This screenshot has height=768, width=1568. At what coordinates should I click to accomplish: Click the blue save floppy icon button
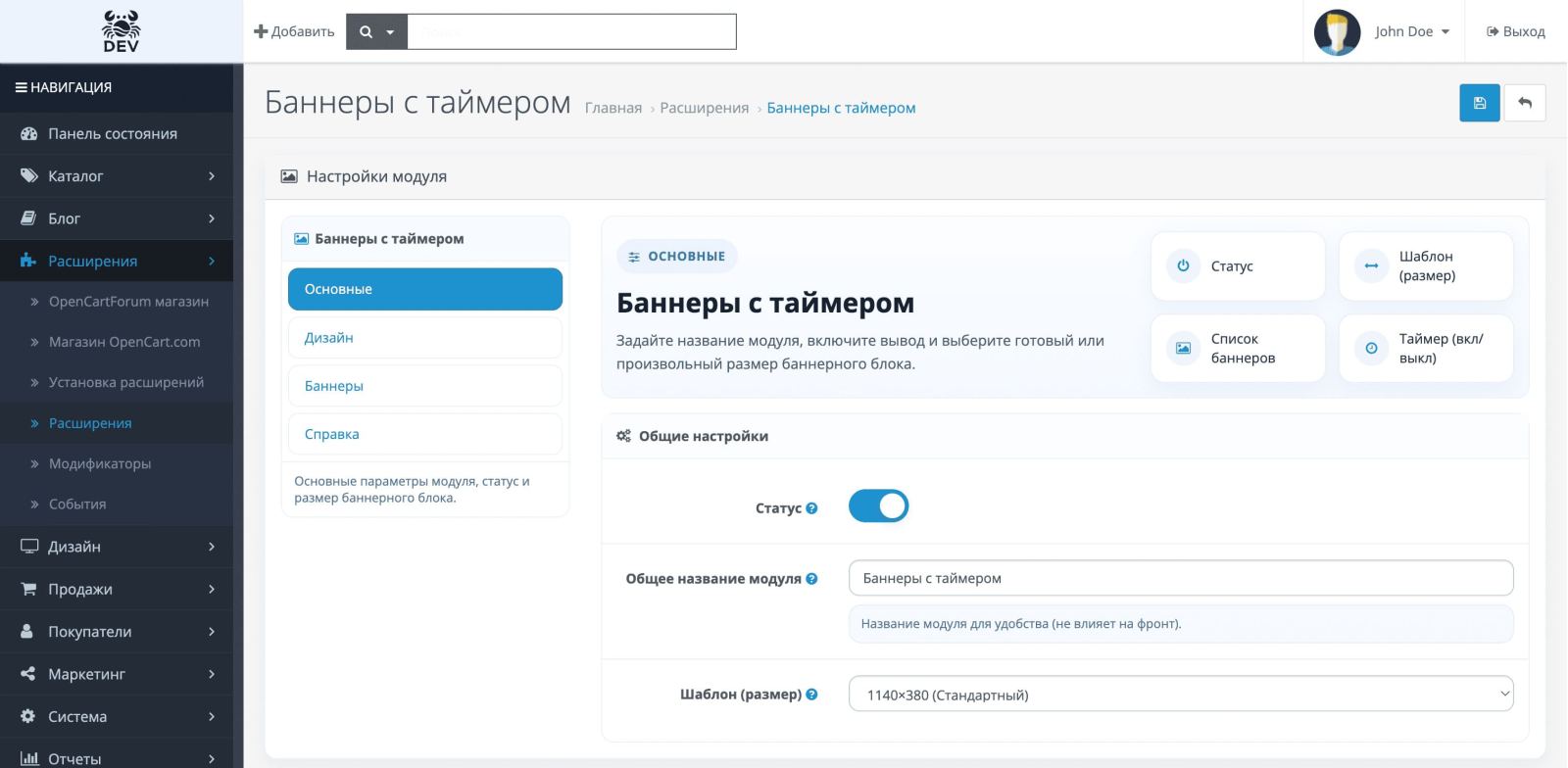point(1480,103)
